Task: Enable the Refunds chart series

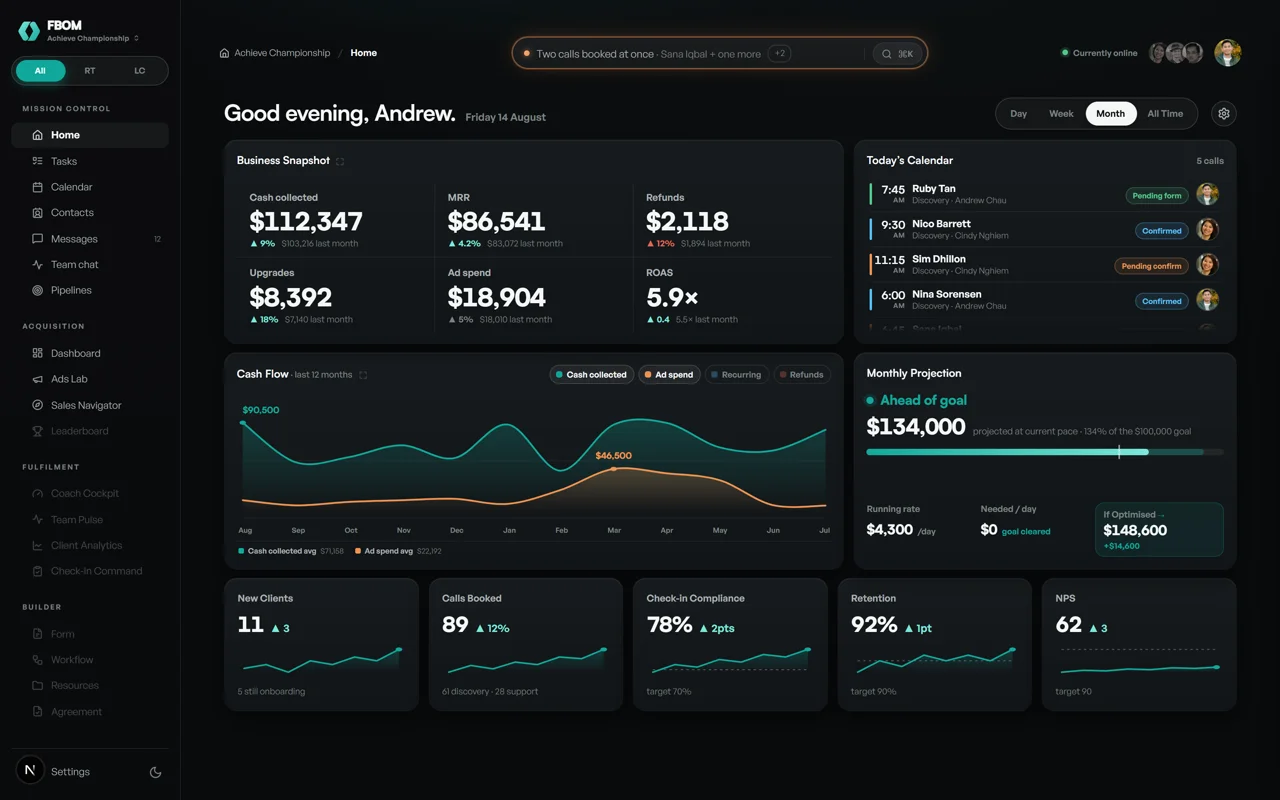Action: 801,375
